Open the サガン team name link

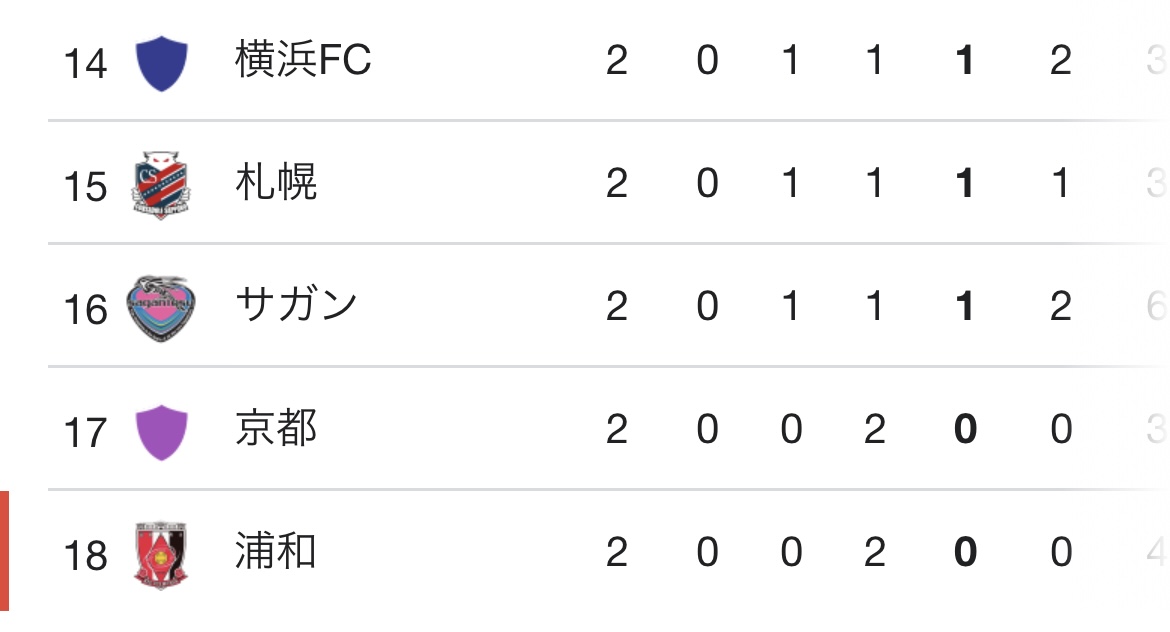pyautogui.click(x=296, y=305)
